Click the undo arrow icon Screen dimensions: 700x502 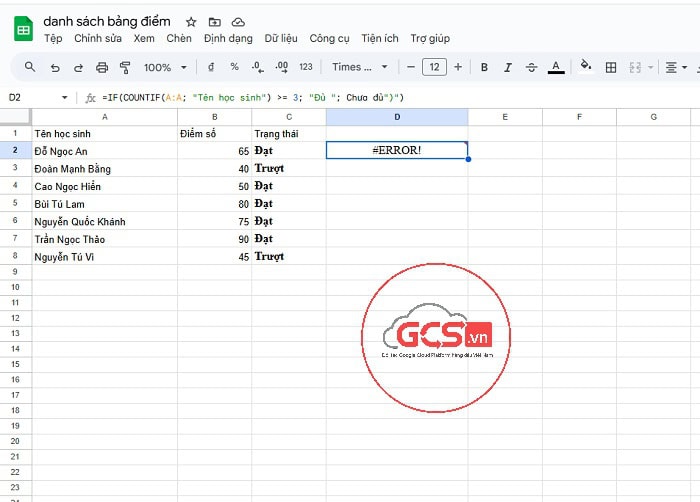pos(54,67)
